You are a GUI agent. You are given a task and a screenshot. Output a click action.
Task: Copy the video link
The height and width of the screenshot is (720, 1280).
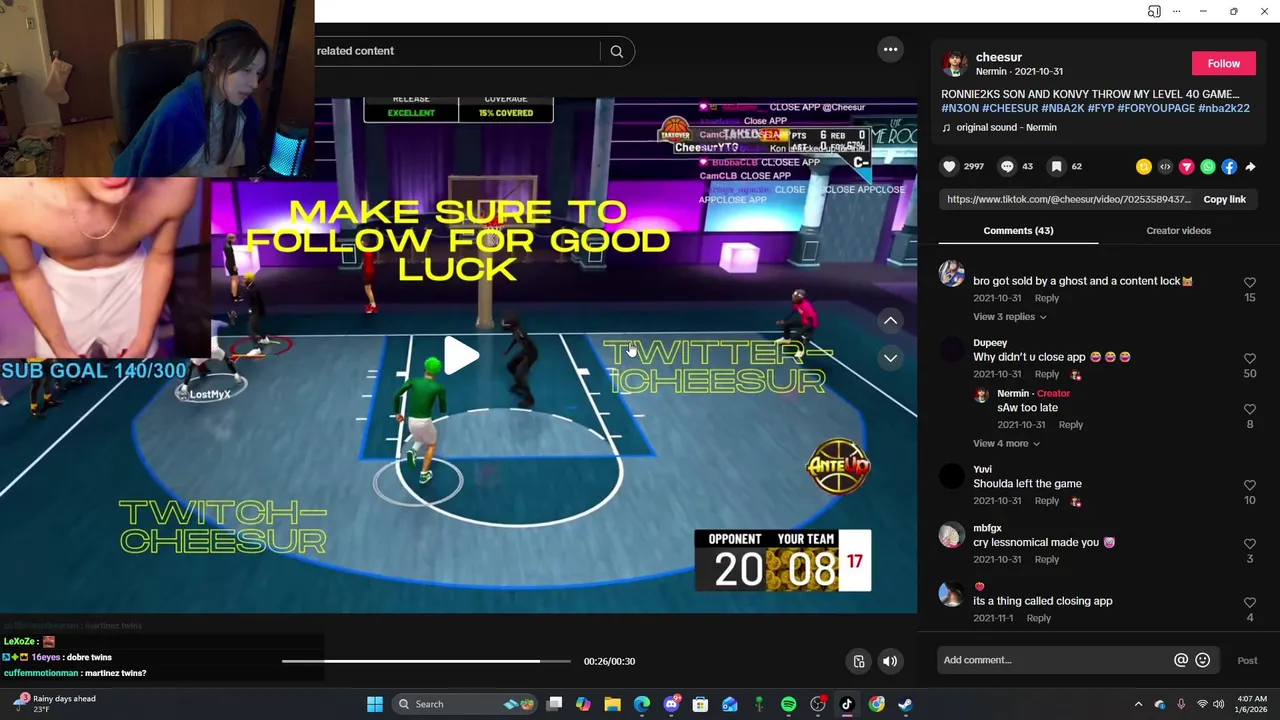click(1224, 199)
